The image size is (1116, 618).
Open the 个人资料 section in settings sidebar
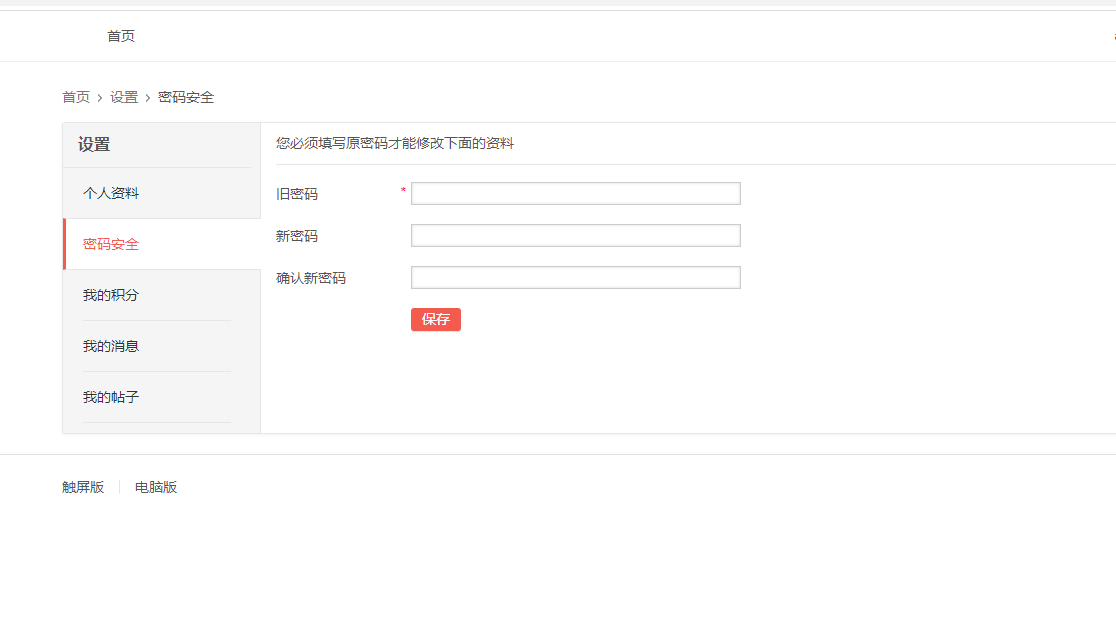click(x=111, y=192)
